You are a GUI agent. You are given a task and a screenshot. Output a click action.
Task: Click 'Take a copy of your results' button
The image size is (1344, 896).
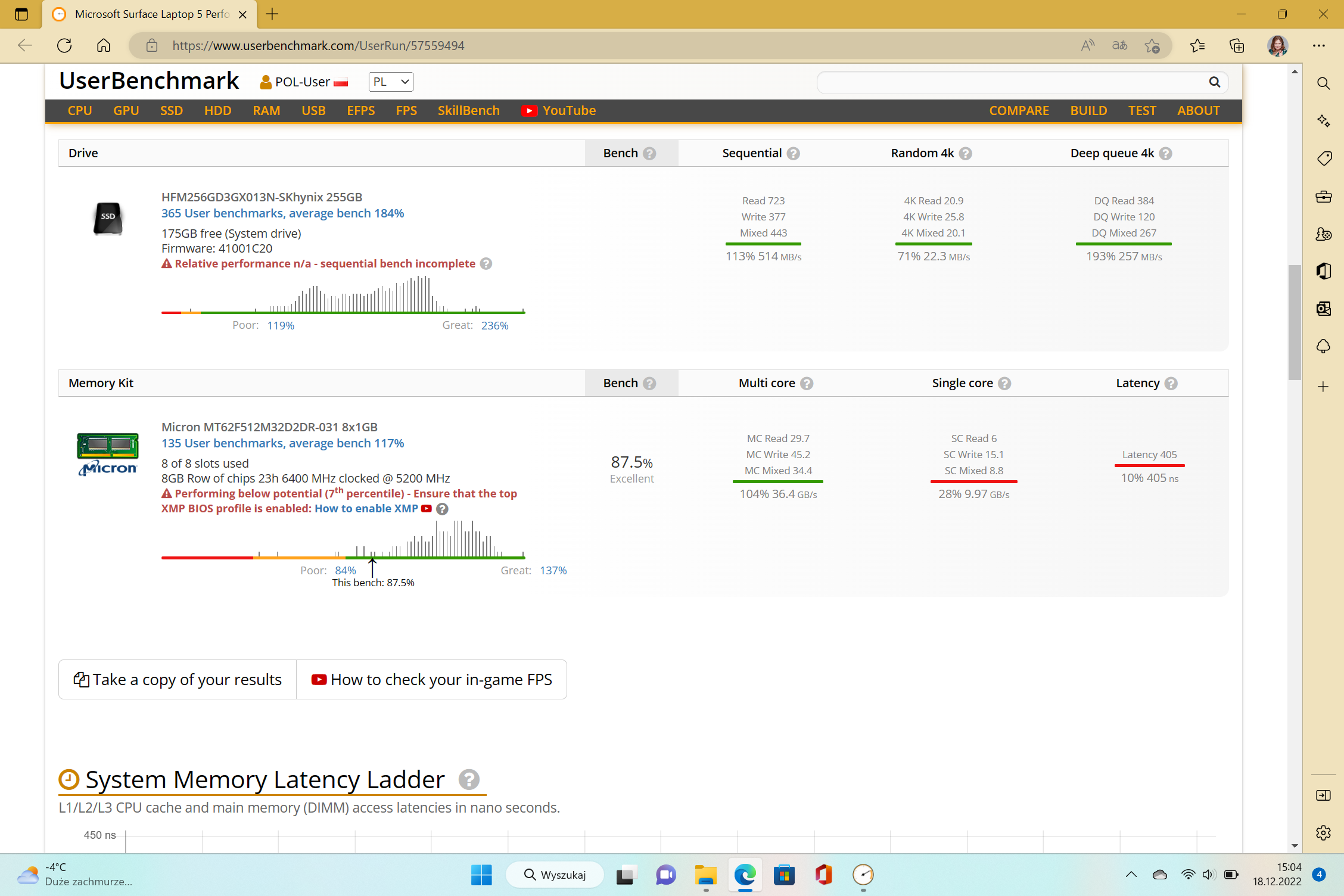[x=178, y=680]
